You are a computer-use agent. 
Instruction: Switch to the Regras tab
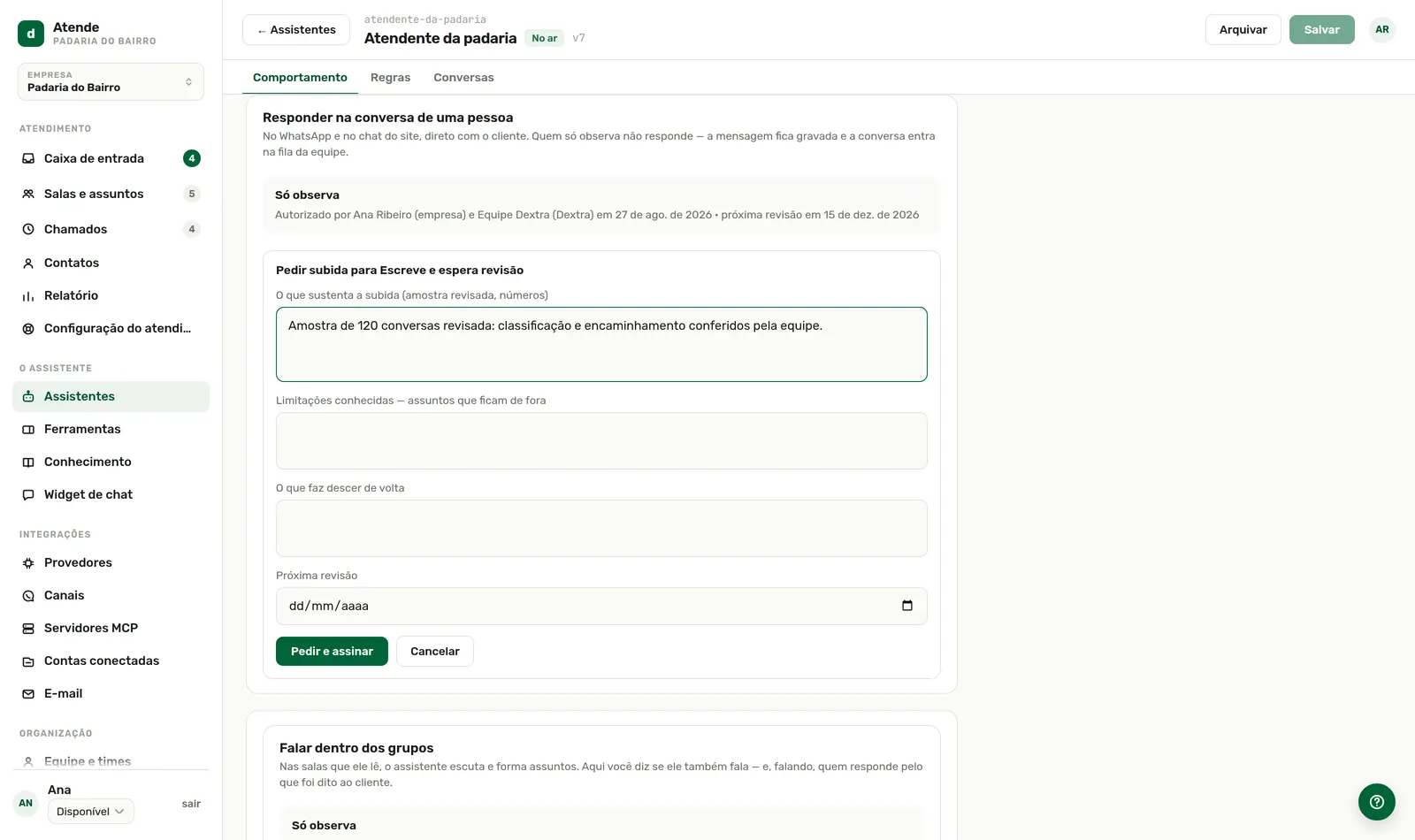[390, 78]
